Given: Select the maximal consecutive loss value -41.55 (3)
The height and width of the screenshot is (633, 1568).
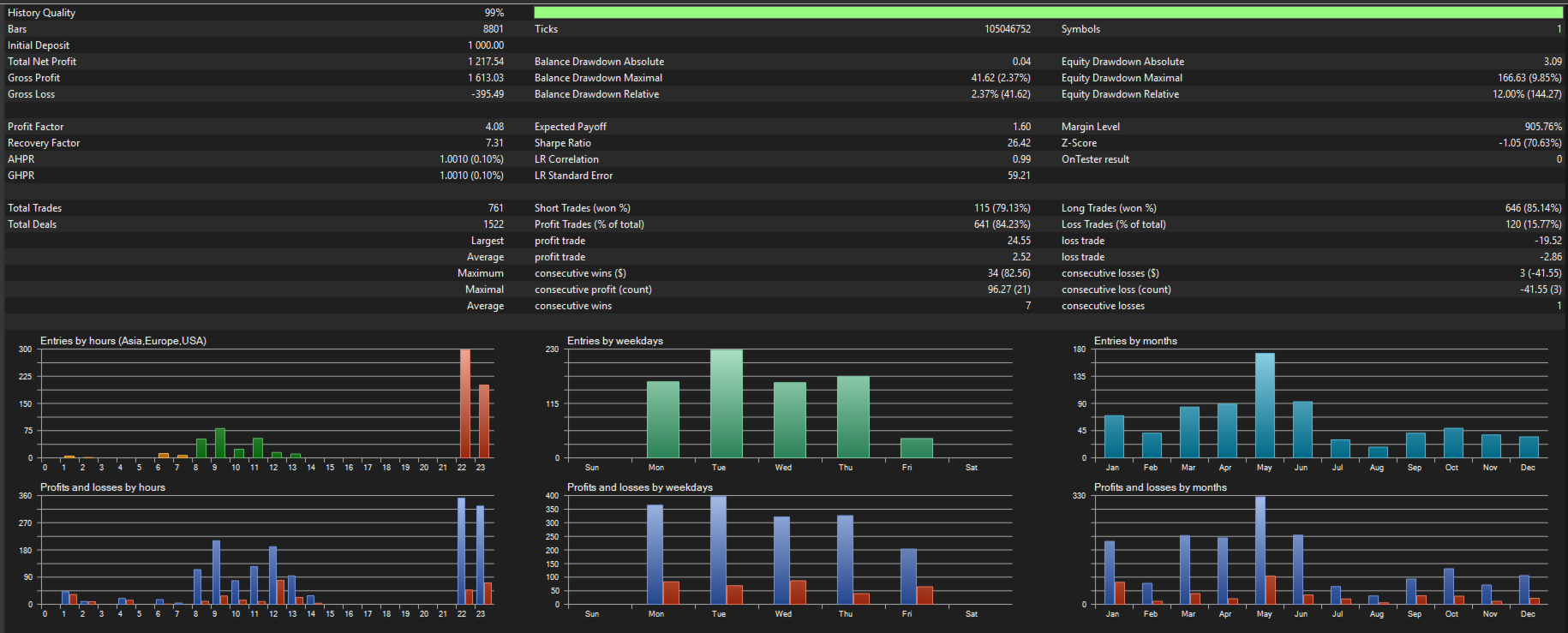Looking at the screenshot, I should click(x=1541, y=290).
